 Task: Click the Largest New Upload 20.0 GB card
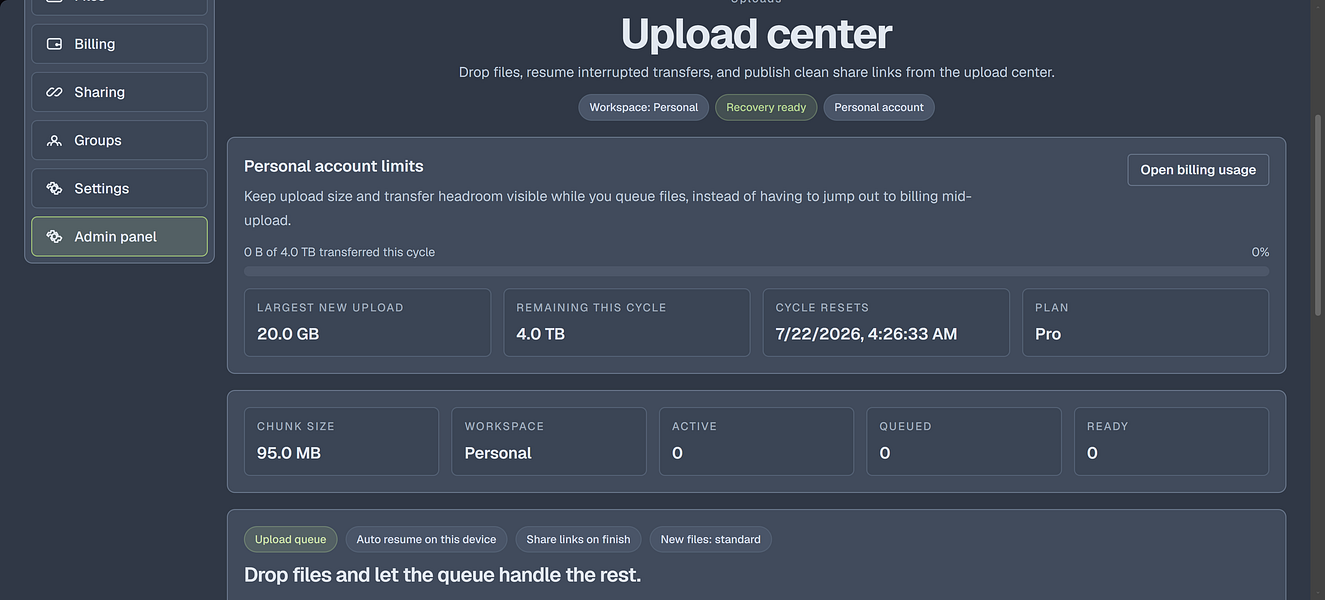pos(367,322)
